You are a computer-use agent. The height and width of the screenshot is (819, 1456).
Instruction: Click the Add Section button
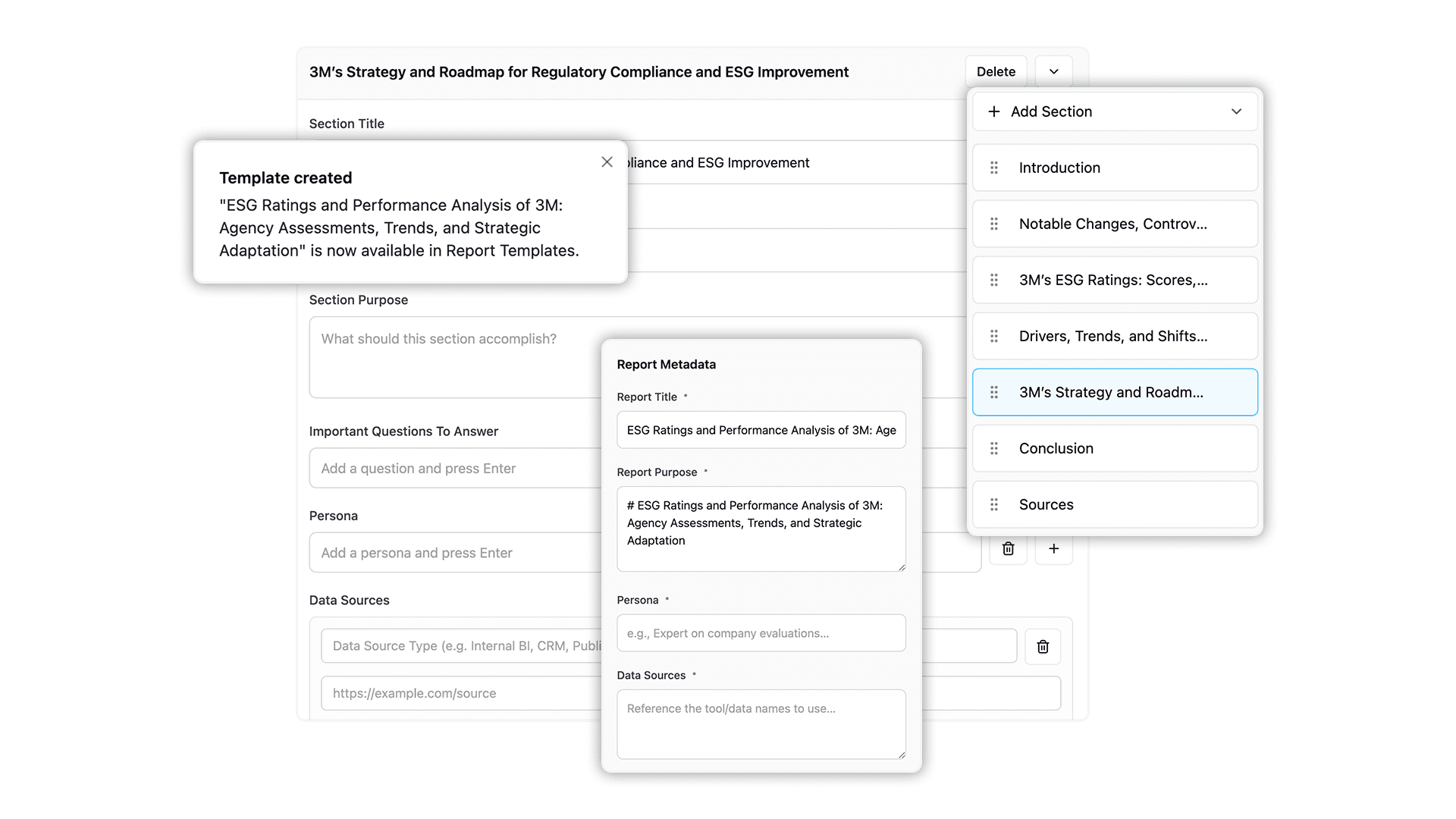point(1116,111)
